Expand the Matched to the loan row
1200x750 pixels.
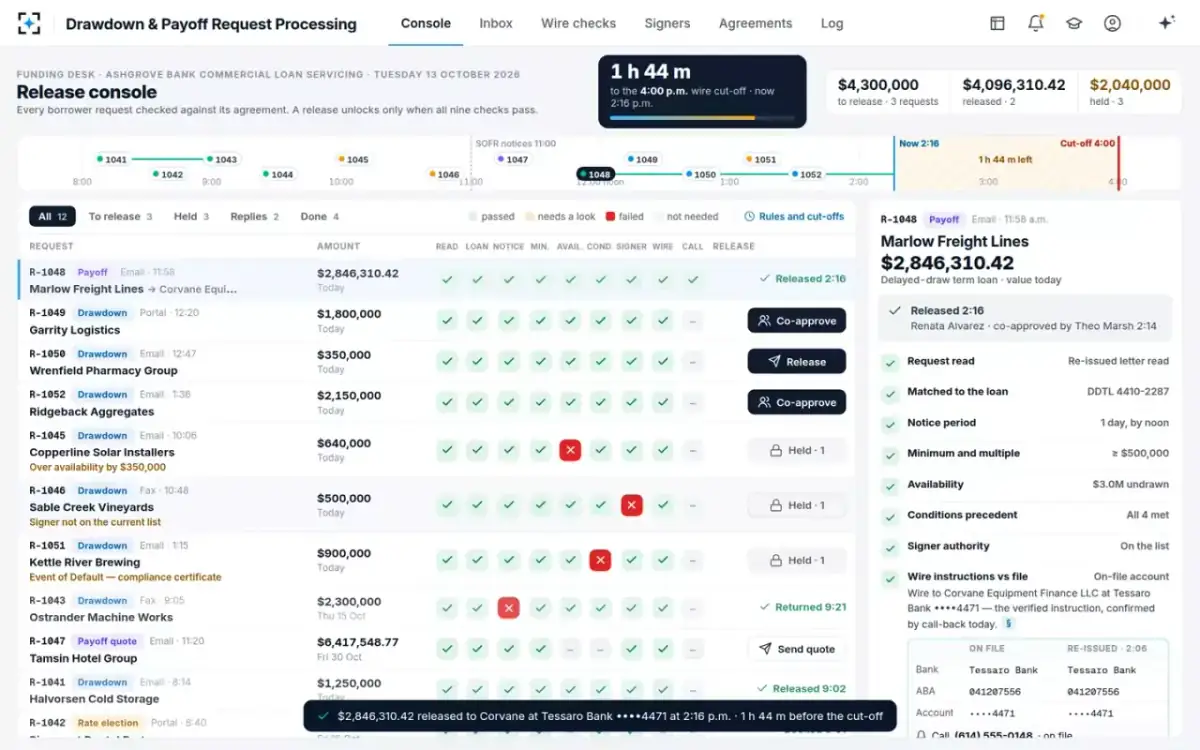[1025, 392]
